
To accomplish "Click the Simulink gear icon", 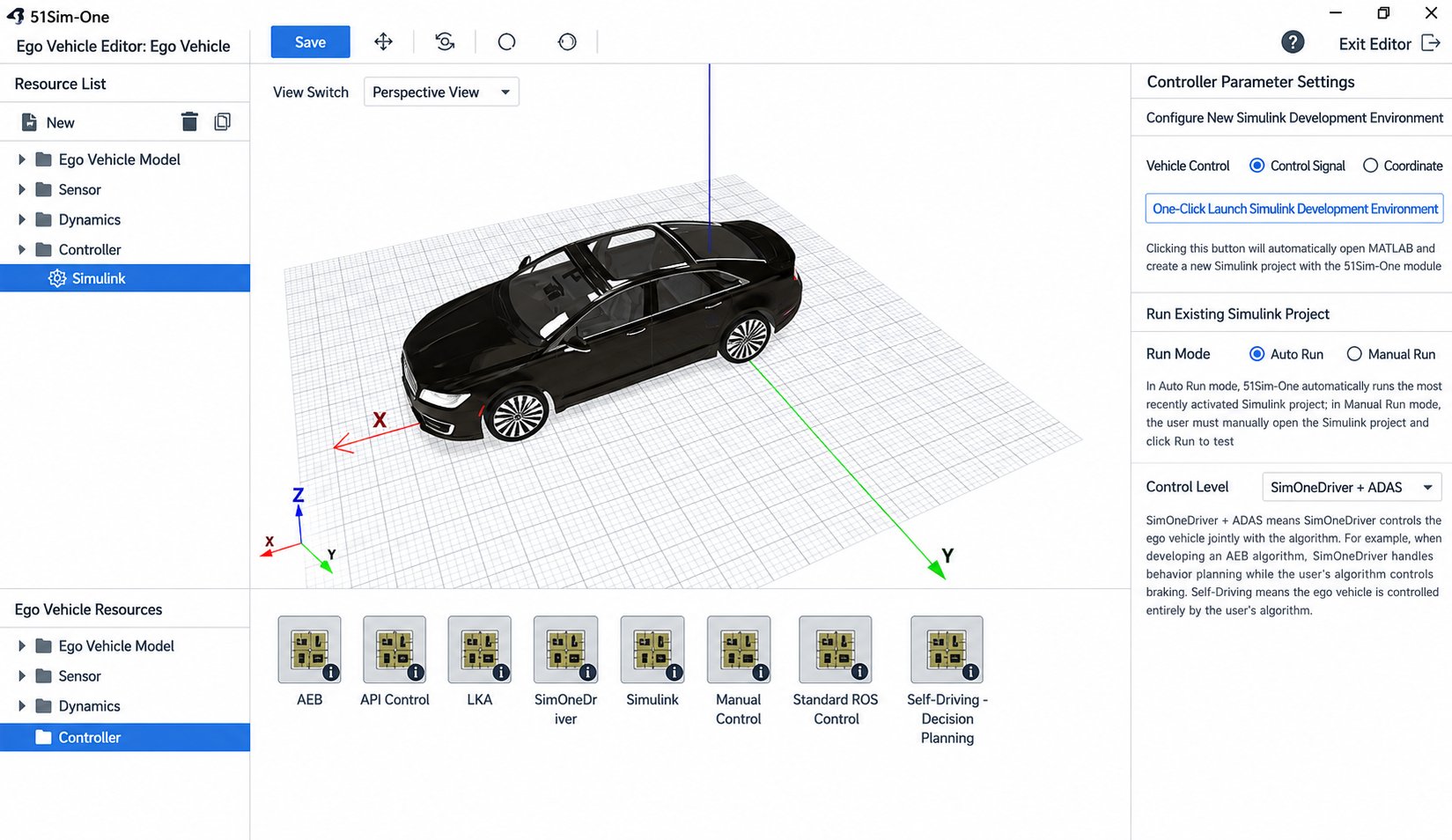I will (57, 278).
